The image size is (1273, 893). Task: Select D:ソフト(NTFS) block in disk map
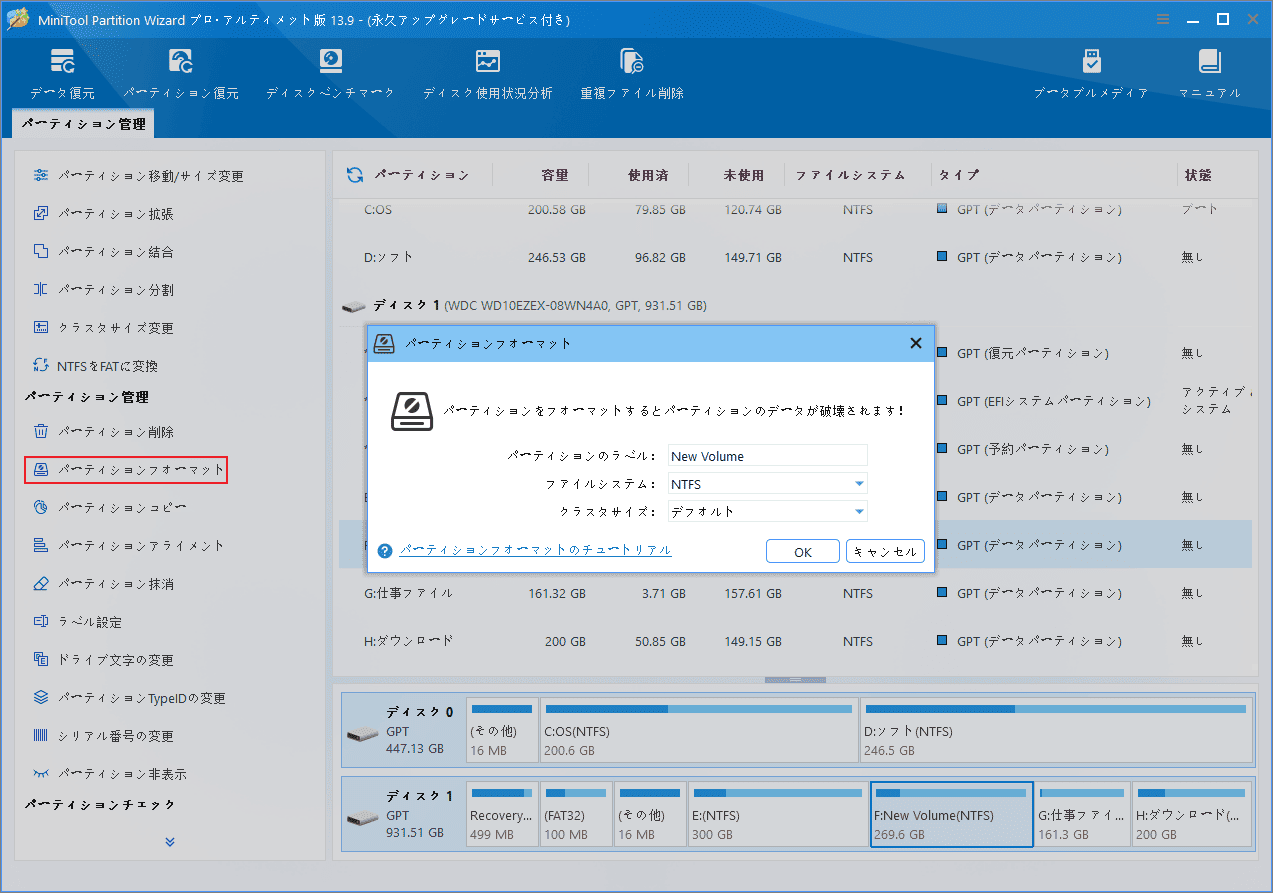click(x=1056, y=730)
